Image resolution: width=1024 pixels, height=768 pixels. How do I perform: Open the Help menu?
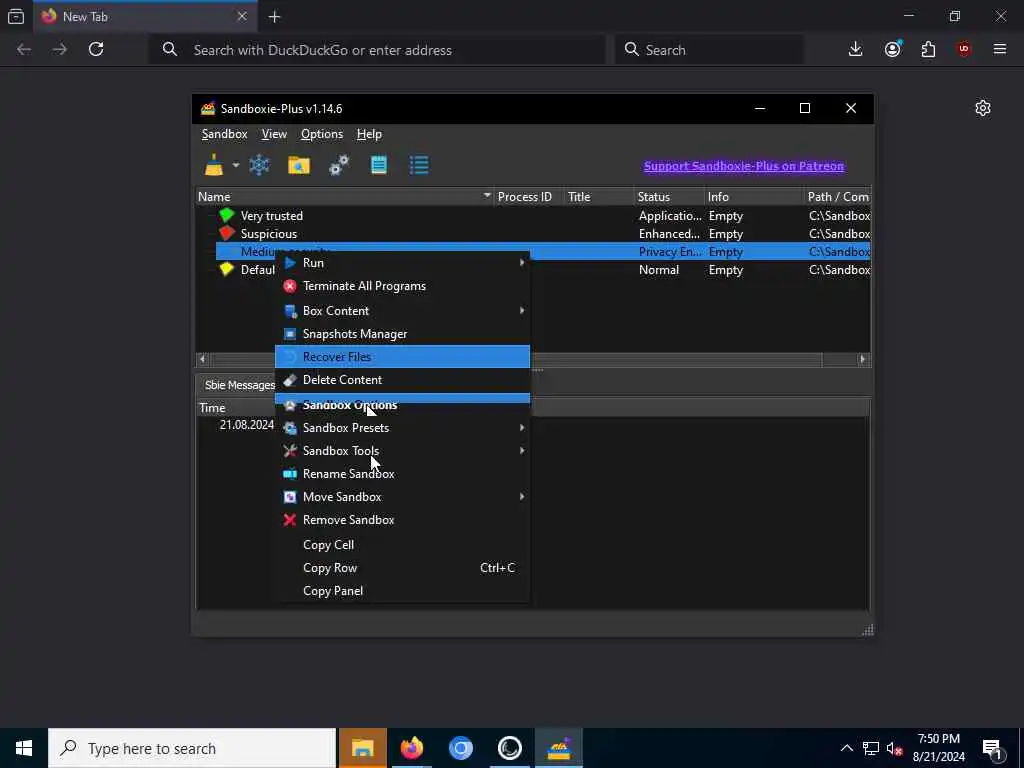(x=369, y=134)
